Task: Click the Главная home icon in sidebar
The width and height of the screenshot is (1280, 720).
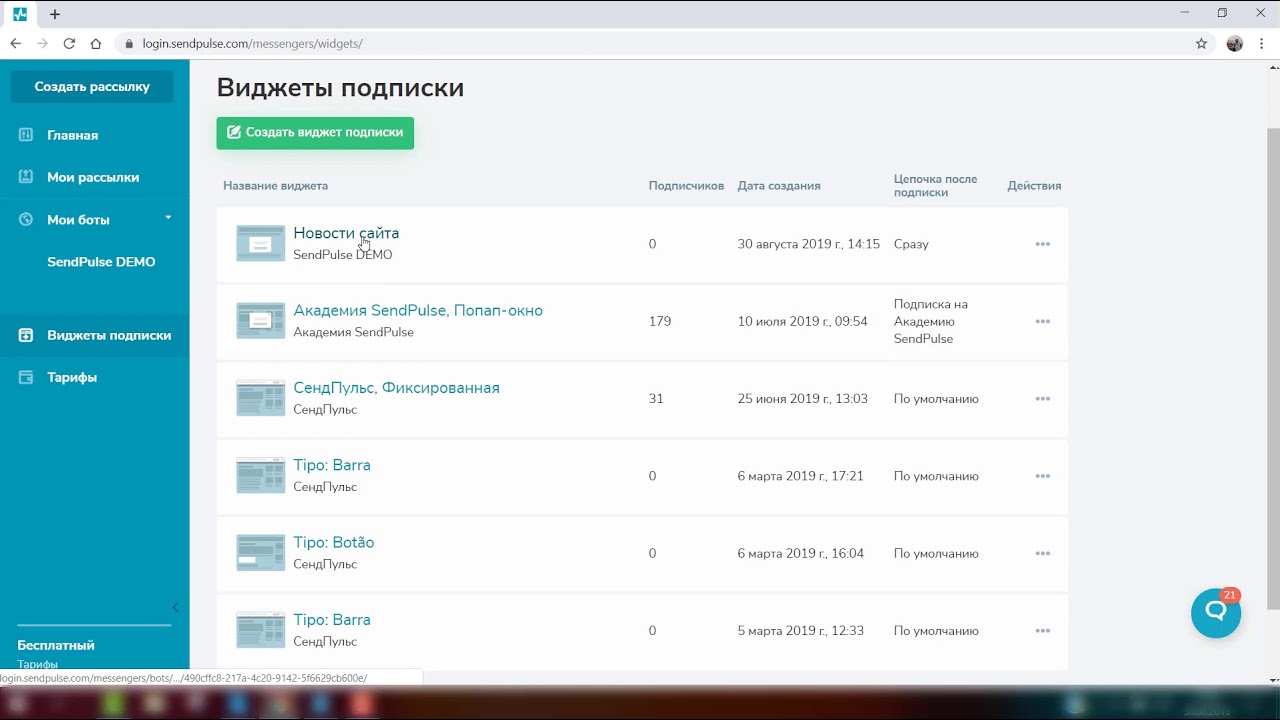Action: point(26,135)
